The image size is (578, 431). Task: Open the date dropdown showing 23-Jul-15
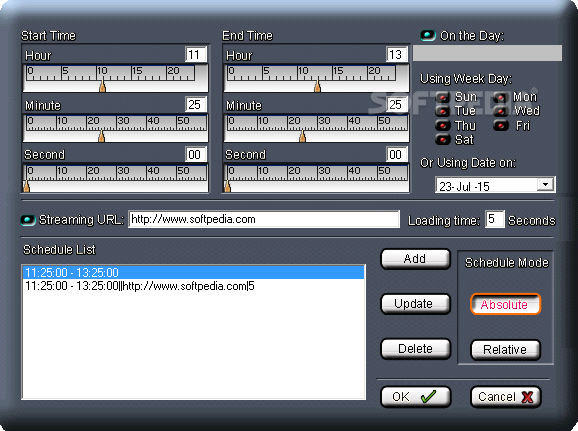(546, 184)
